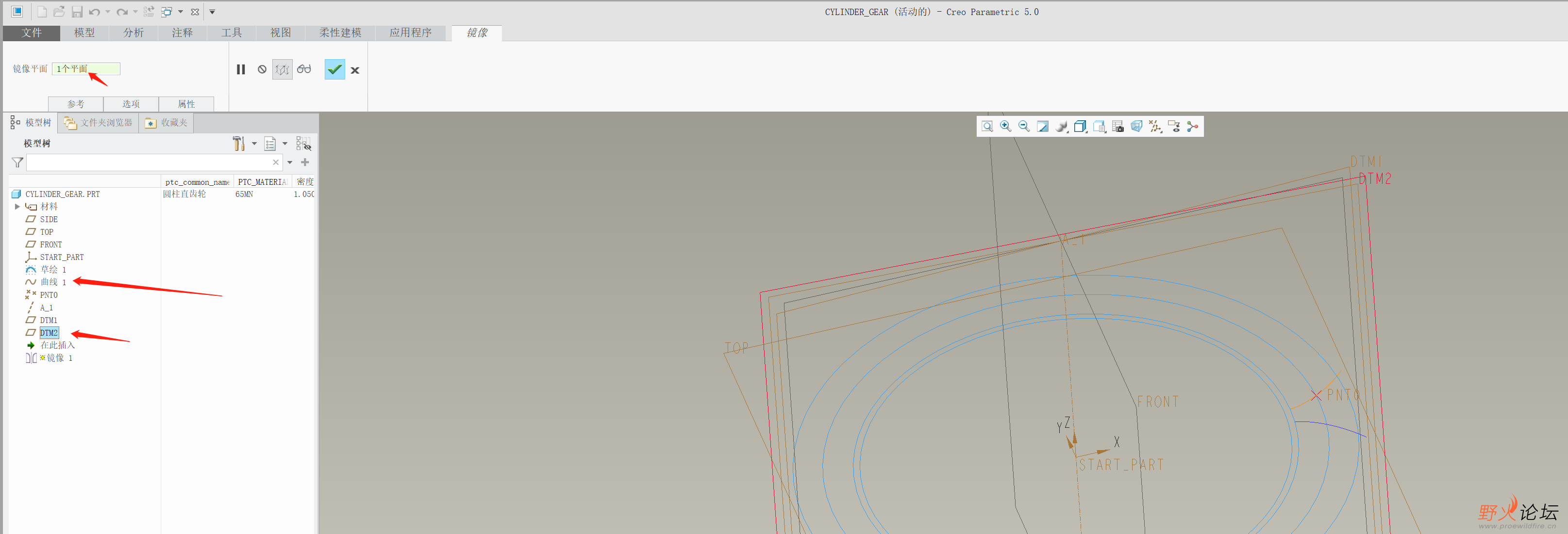Click the no-preview icon
1568x534 pixels.
[x=262, y=69]
